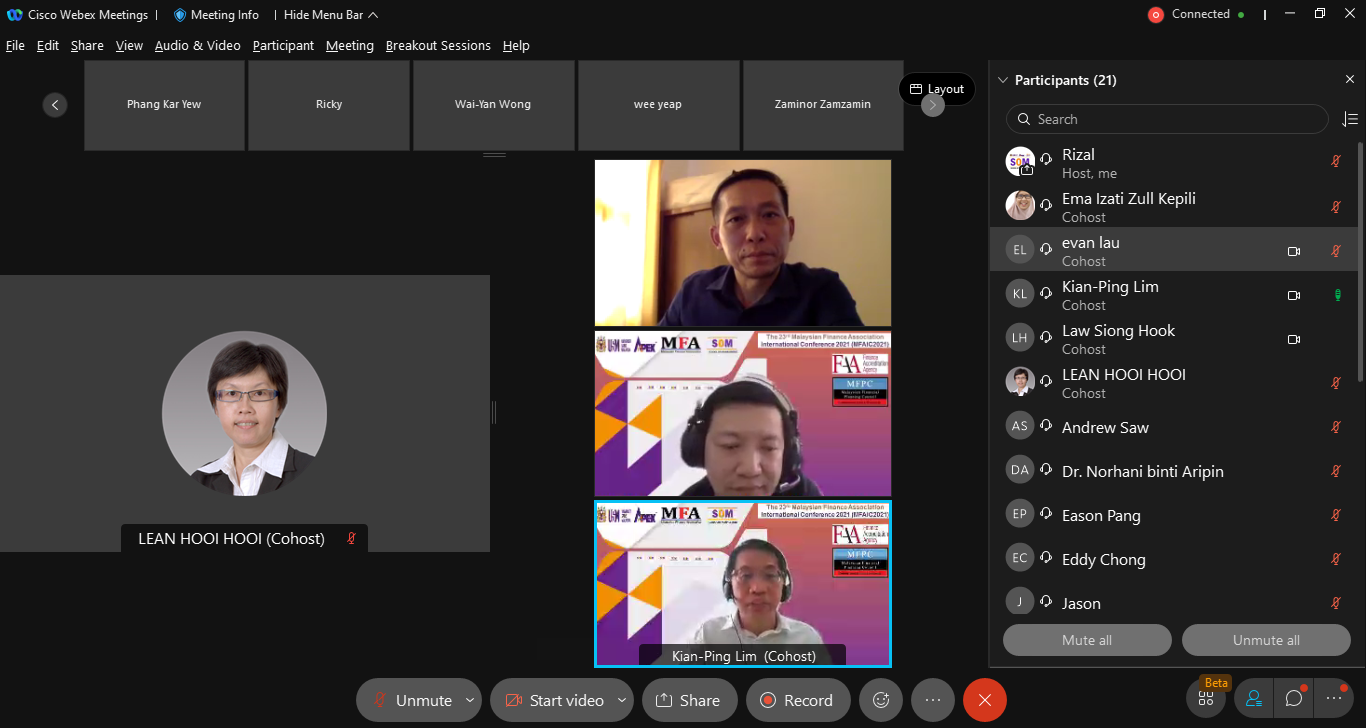Open the reactions smiley icon

(x=881, y=700)
